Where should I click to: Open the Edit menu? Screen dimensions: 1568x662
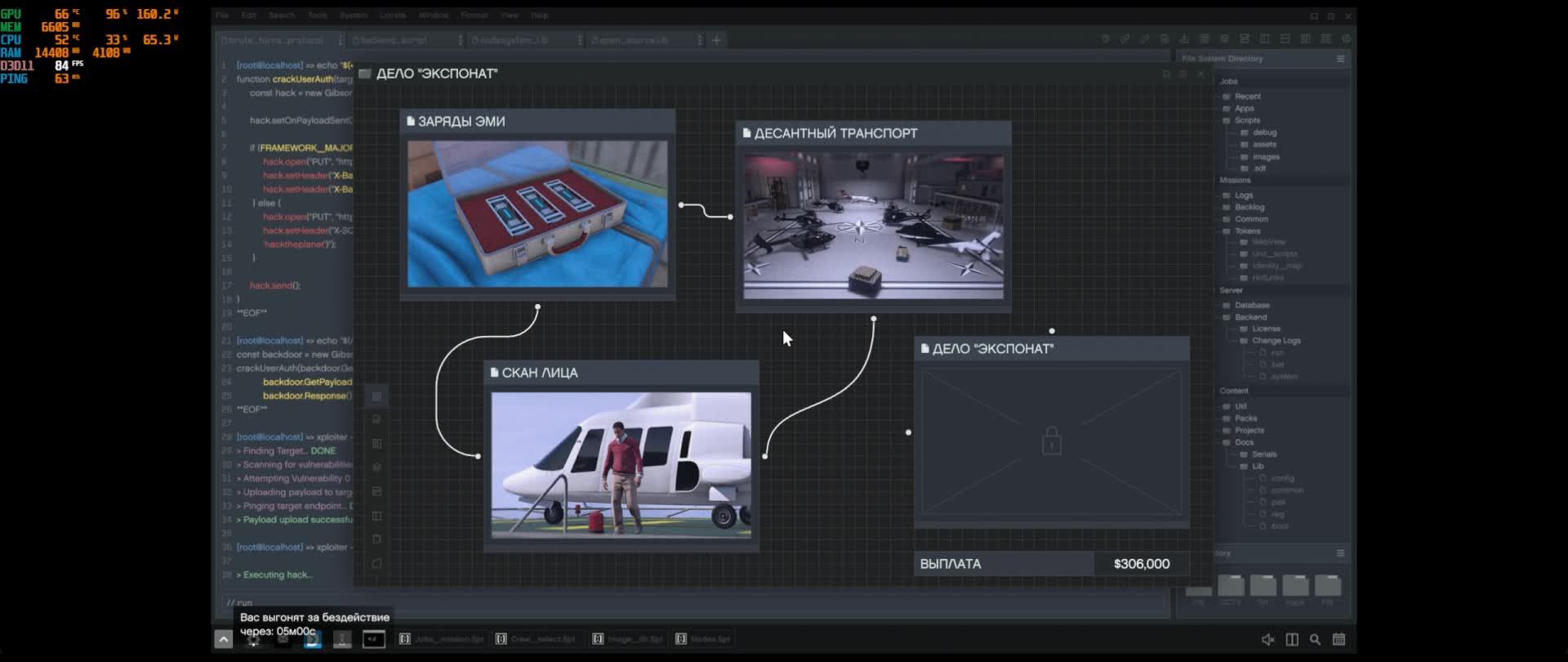[248, 16]
